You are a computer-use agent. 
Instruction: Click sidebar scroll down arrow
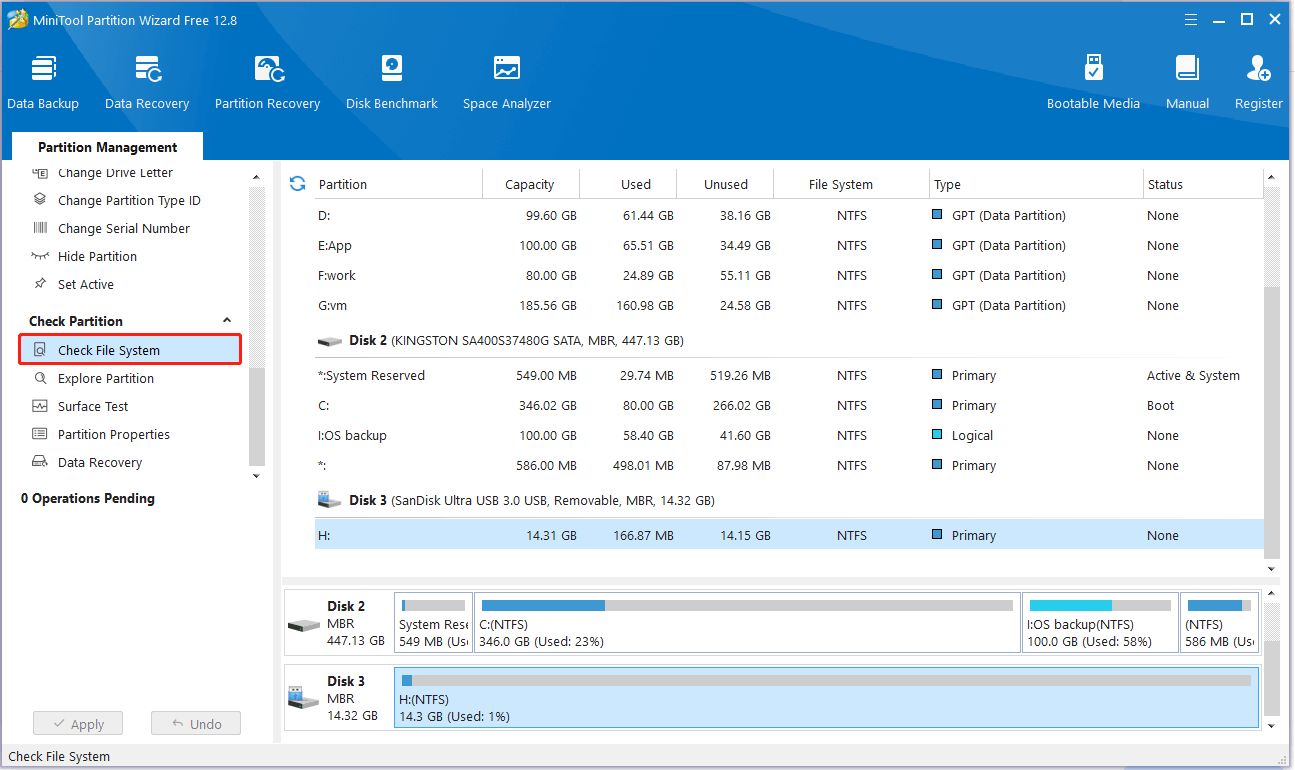click(257, 476)
